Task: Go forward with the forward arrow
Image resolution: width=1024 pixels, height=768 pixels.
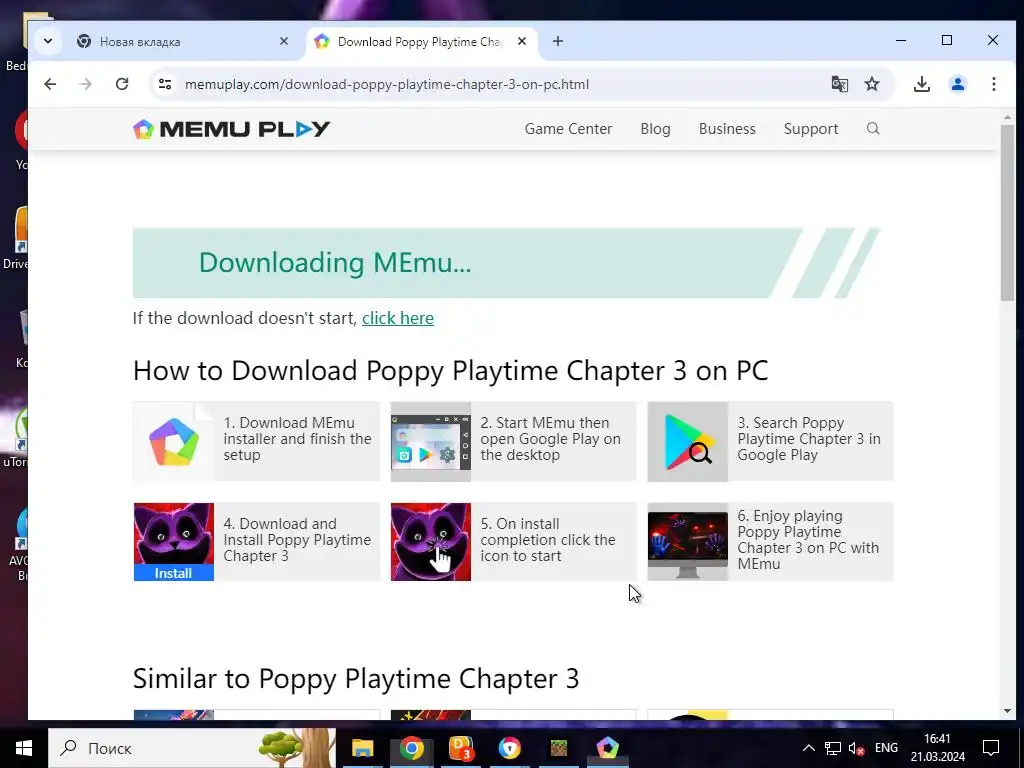Action: [86, 84]
